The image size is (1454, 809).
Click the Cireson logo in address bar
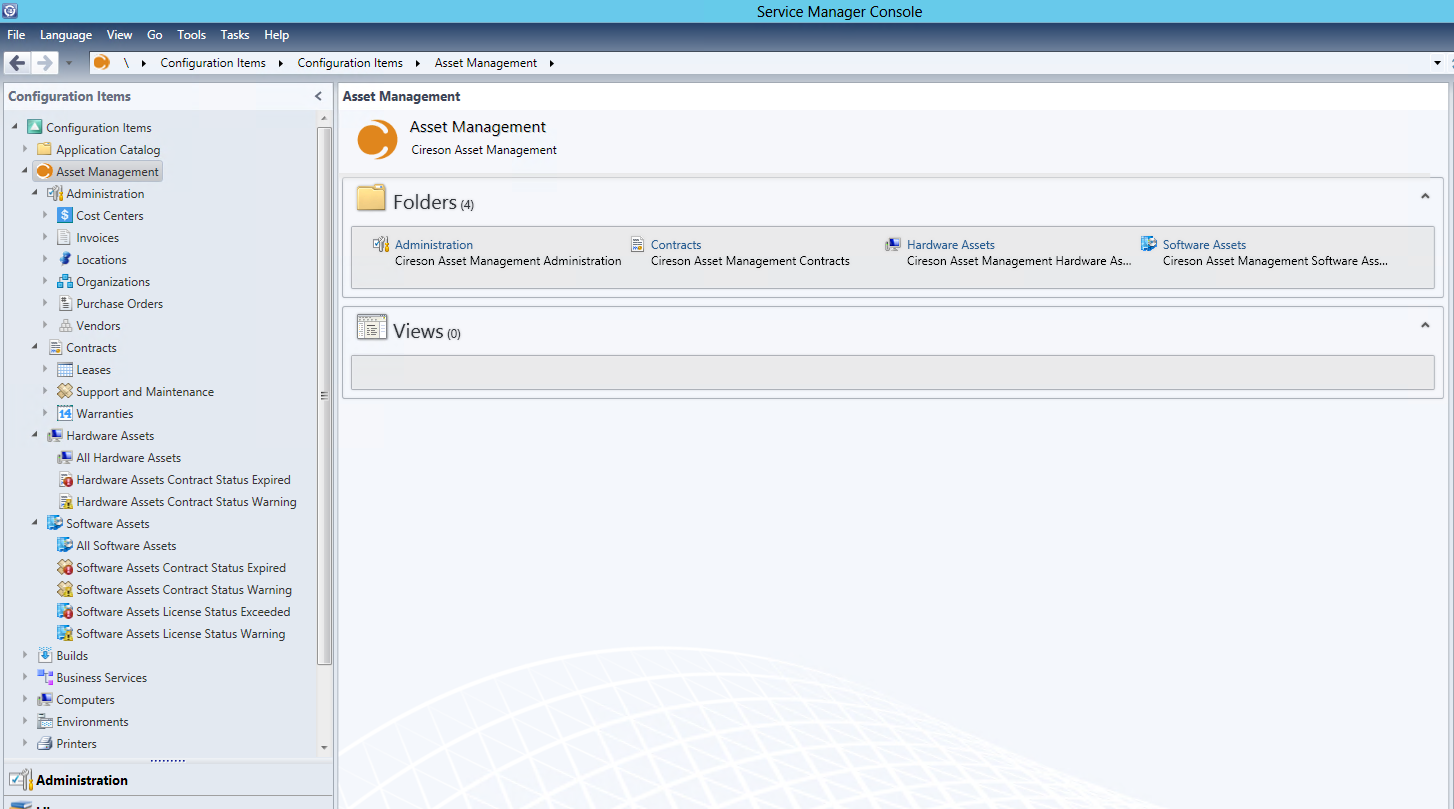pyautogui.click(x=101, y=62)
